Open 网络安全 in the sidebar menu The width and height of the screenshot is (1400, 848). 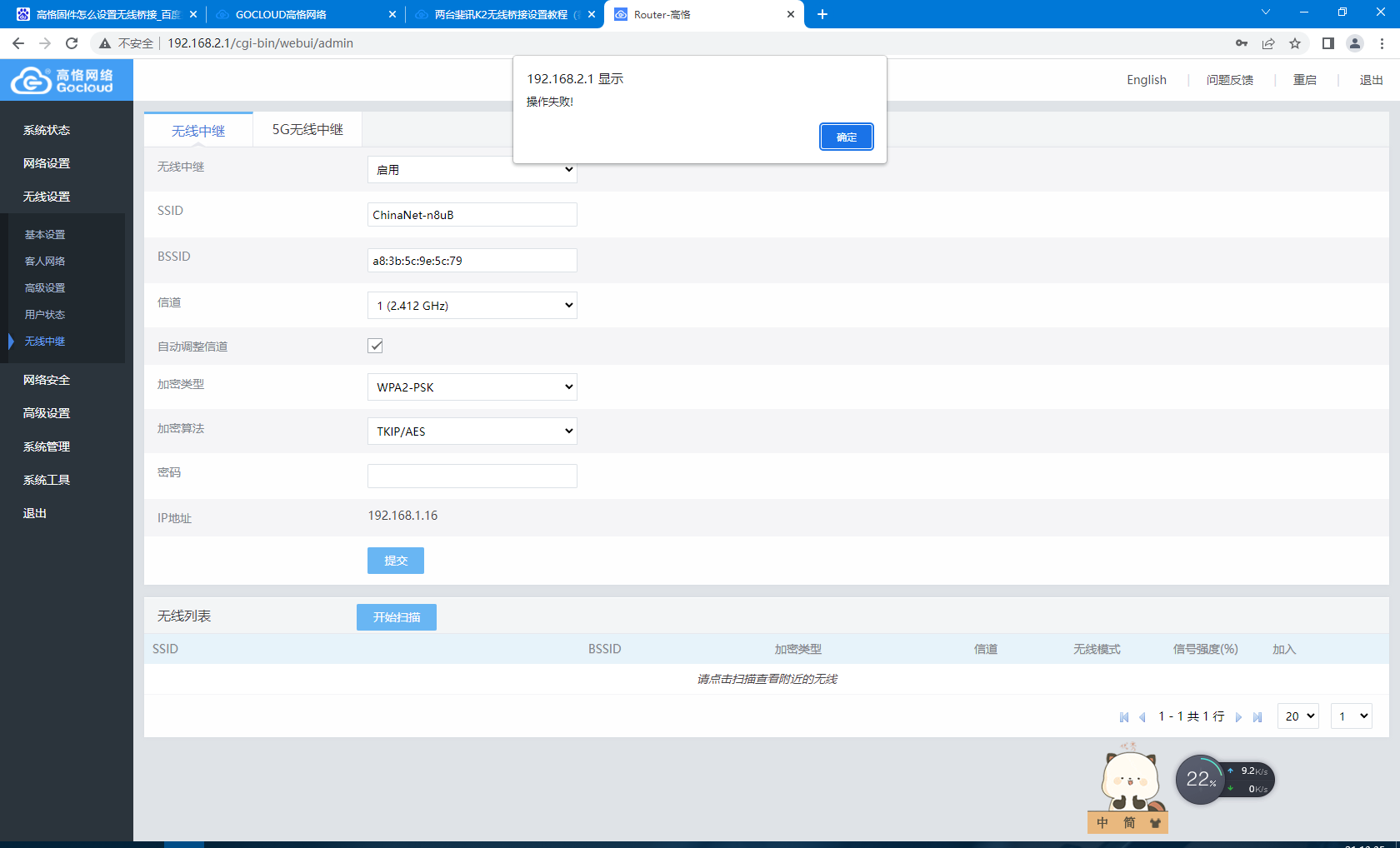click(47, 380)
